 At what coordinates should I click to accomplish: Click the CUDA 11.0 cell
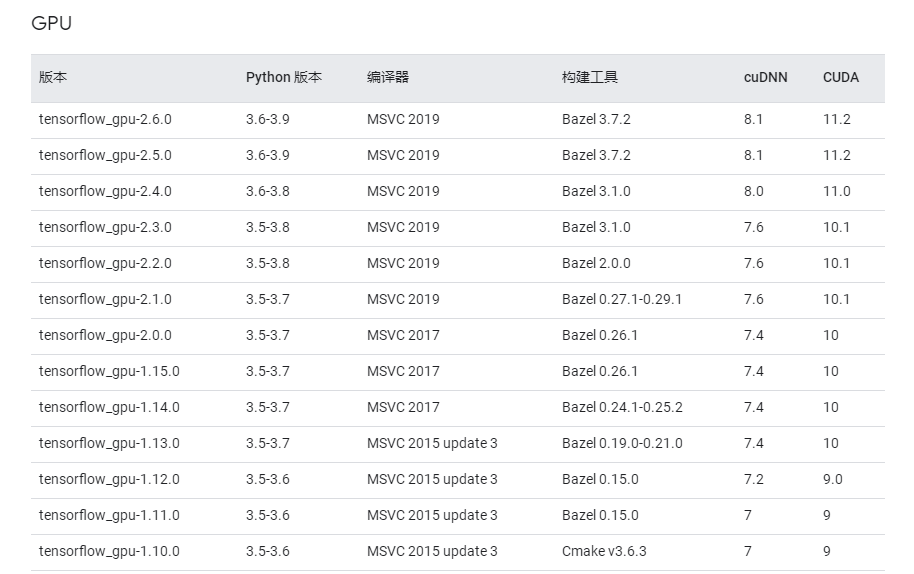[836, 192]
